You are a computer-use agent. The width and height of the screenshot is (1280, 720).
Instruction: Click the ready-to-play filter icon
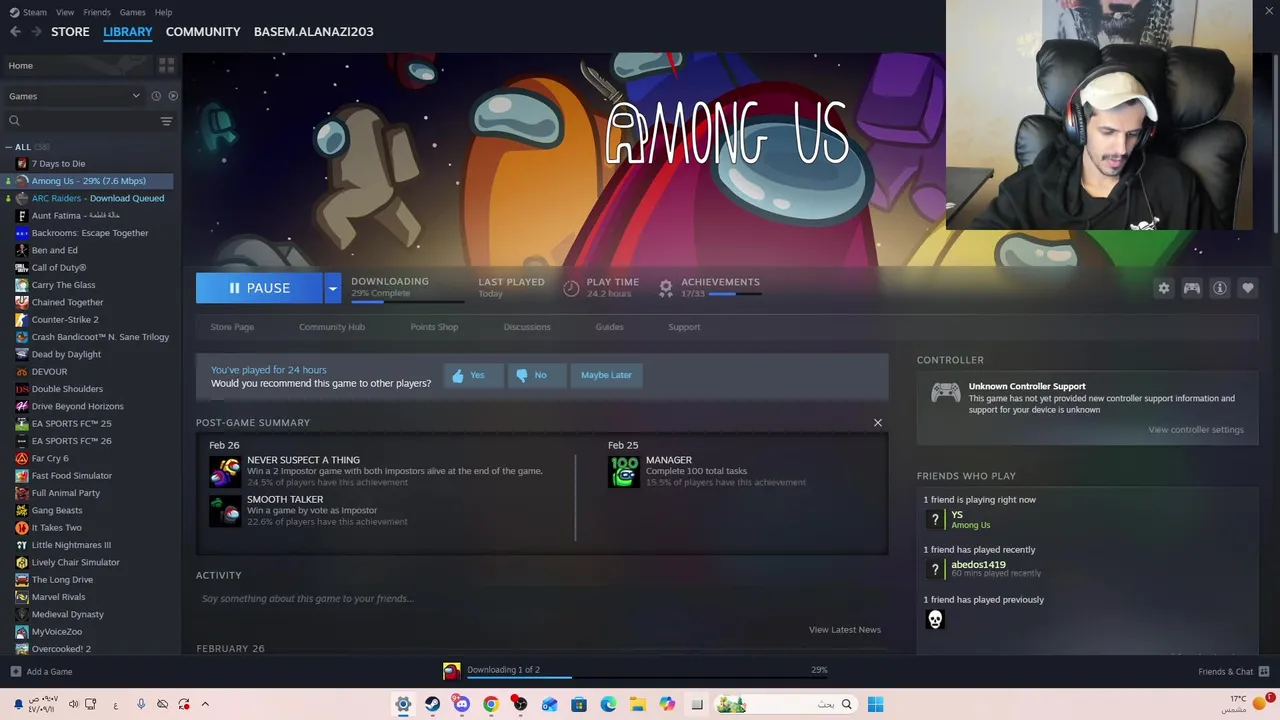pyautogui.click(x=173, y=96)
